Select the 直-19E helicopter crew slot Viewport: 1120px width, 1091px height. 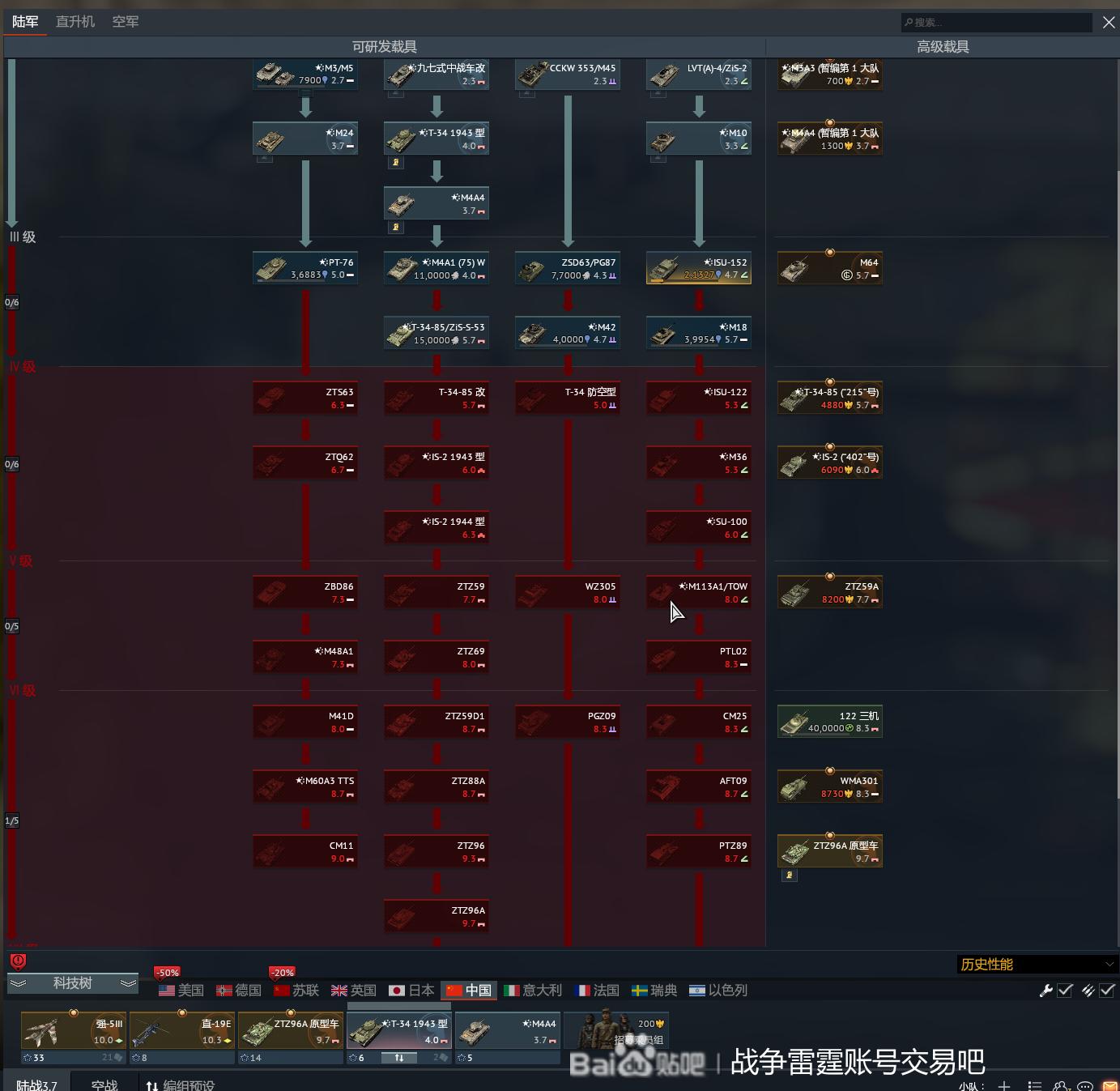point(182,1031)
